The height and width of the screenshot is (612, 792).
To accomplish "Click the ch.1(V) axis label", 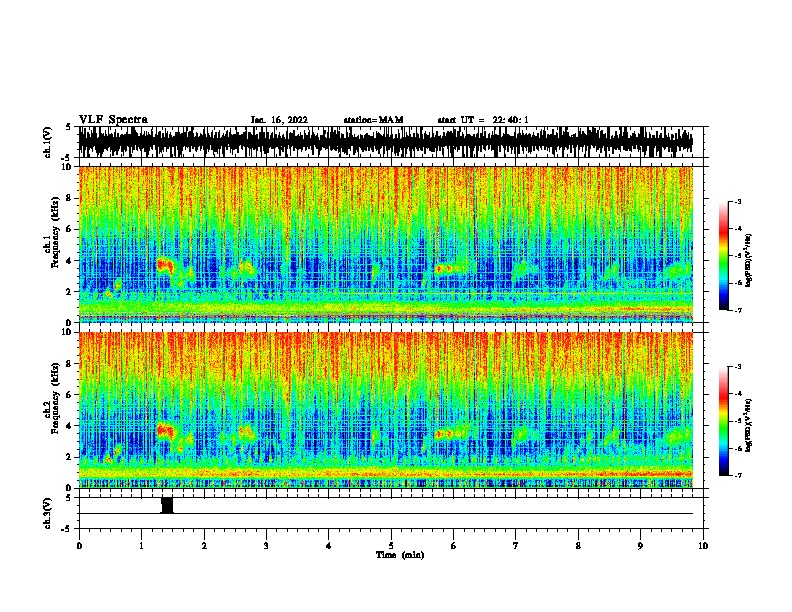I will 48,142.
